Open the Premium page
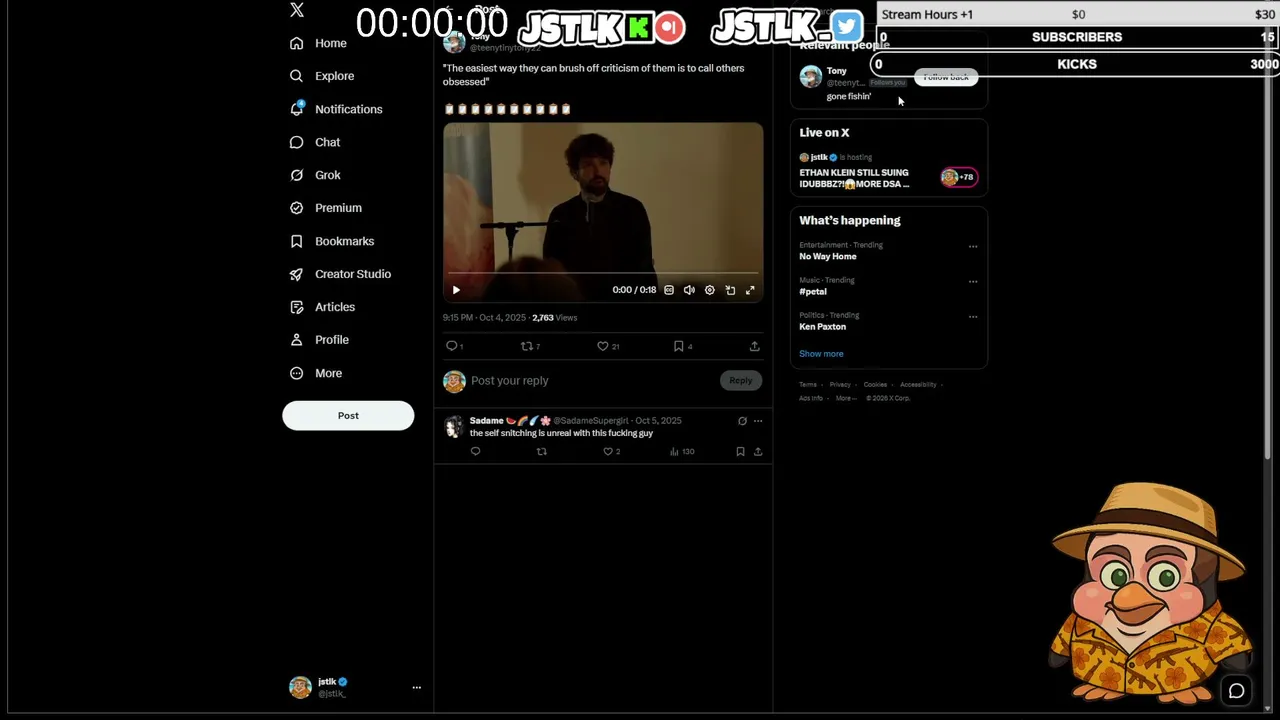 326,208
